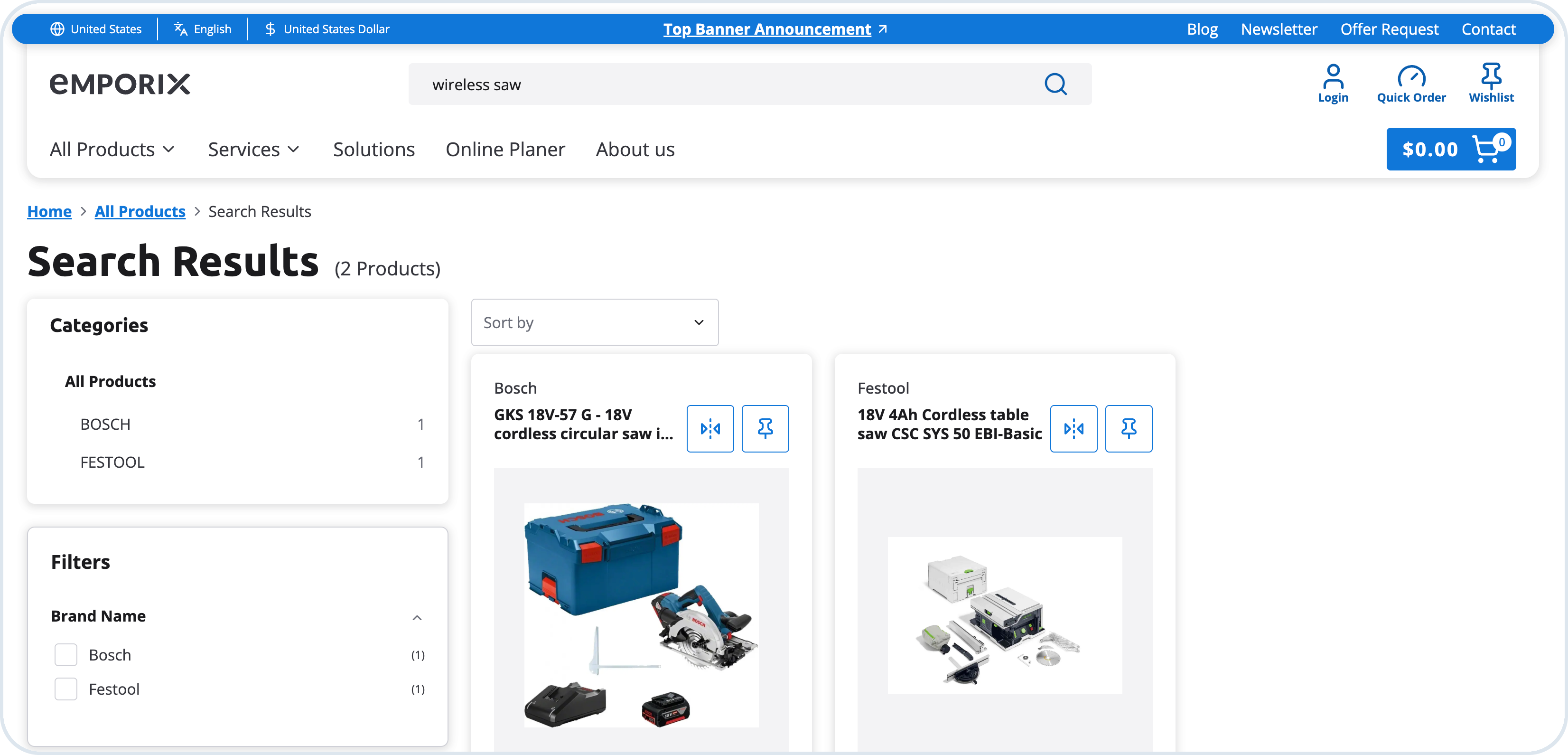This screenshot has height=755, width=1568.
Task: Open the Contact link
Action: 1488,29
